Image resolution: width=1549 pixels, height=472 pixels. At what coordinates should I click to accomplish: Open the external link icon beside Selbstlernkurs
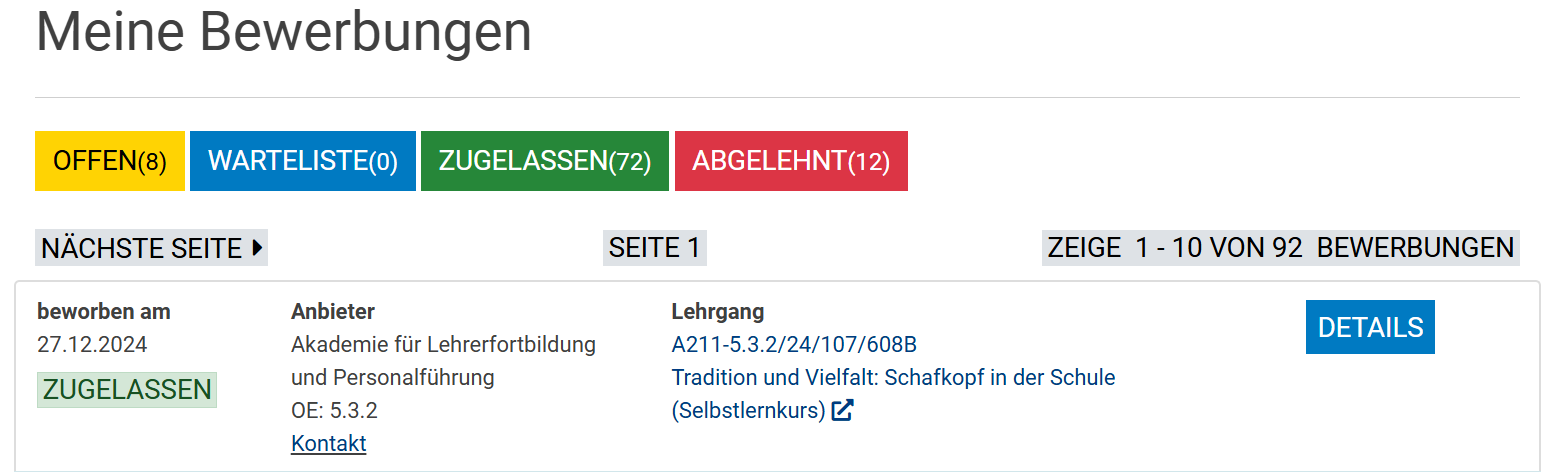pyautogui.click(x=843, y=411)
